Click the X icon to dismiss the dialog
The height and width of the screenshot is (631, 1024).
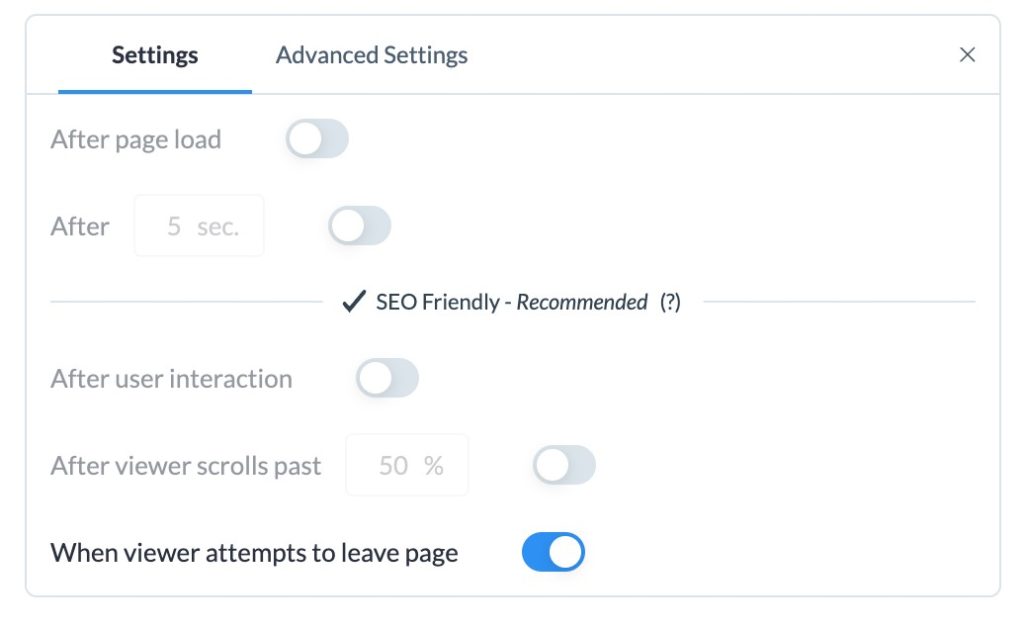pos(967,55)
